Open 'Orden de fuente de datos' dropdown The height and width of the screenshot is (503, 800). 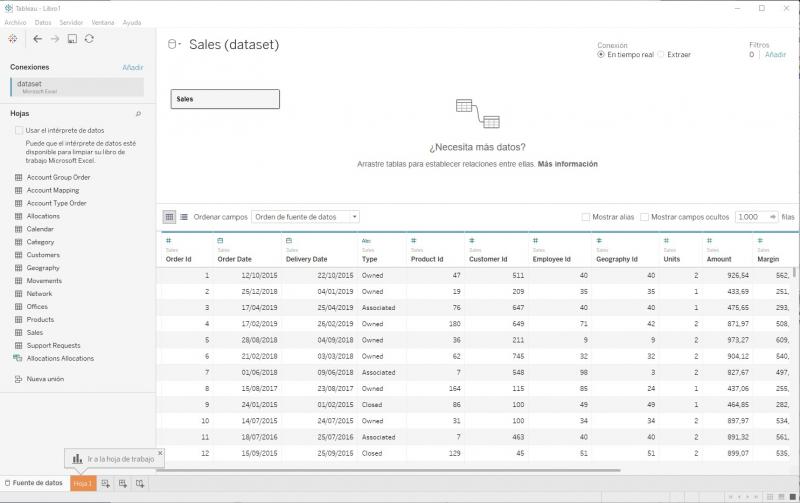point(305,217)
